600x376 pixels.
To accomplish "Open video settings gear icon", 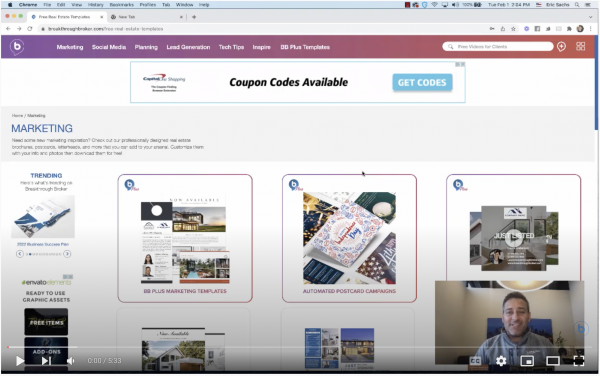I will (501, 361).
